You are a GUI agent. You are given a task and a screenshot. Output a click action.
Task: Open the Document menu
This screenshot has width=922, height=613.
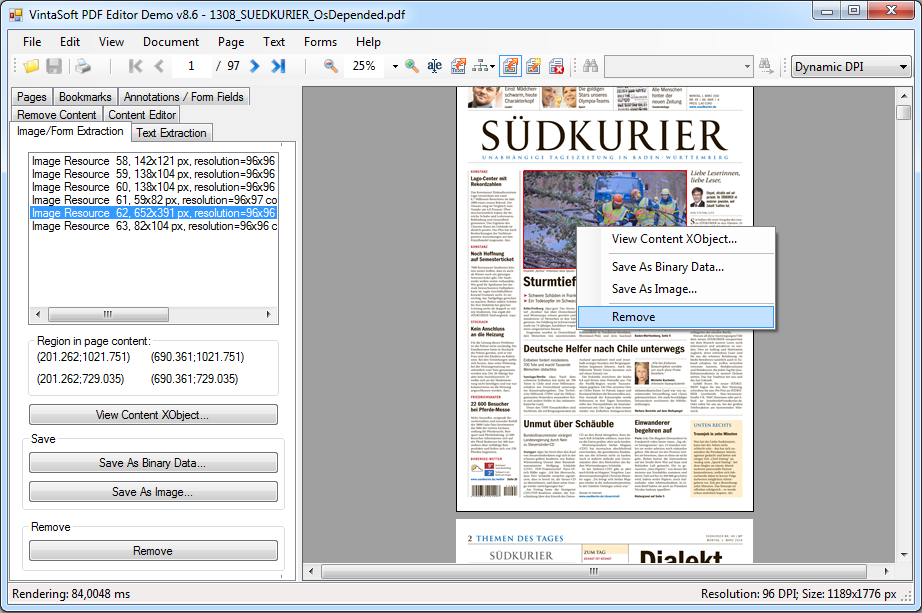[x=171, y=42]
